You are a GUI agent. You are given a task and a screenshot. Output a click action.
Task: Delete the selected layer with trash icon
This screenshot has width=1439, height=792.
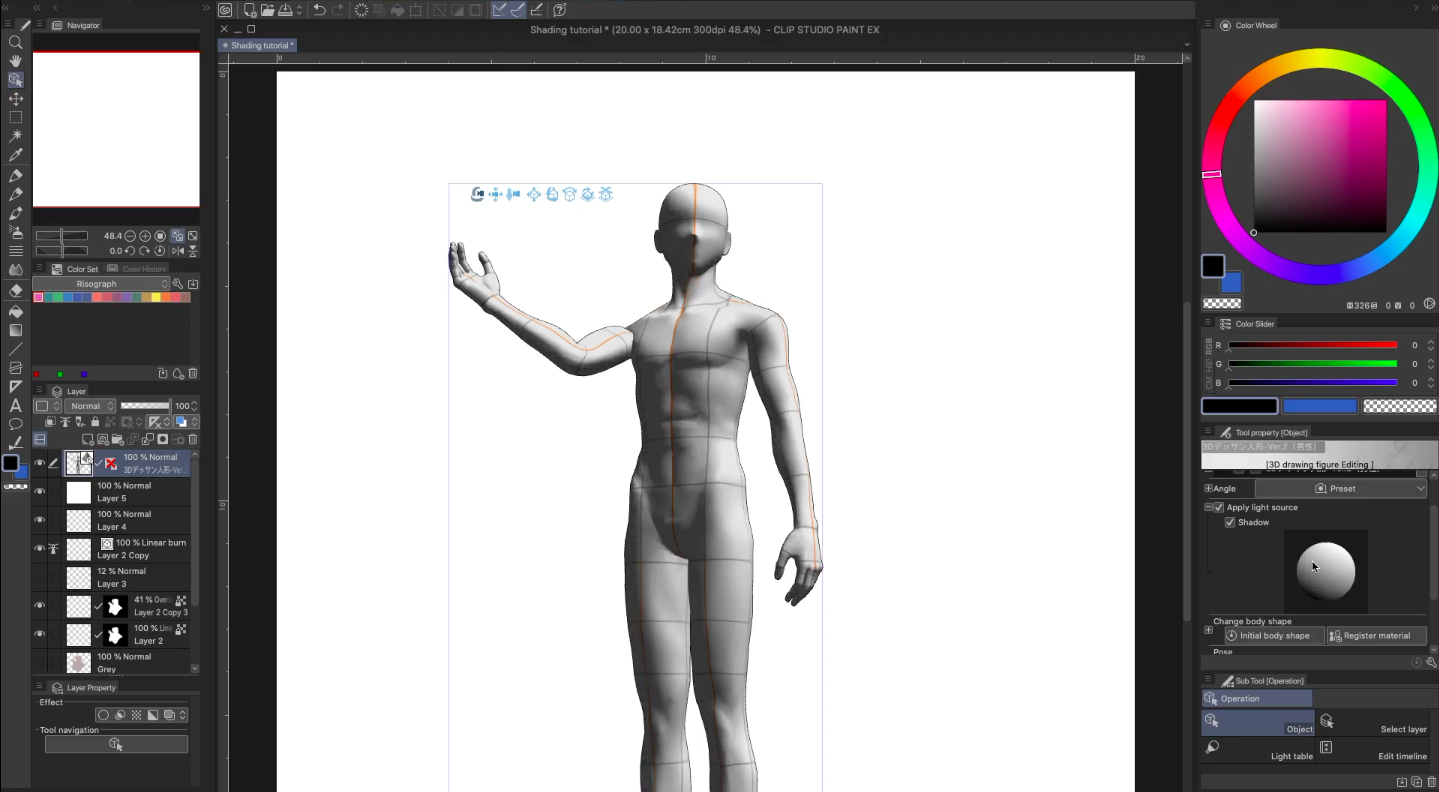point(193,439)
